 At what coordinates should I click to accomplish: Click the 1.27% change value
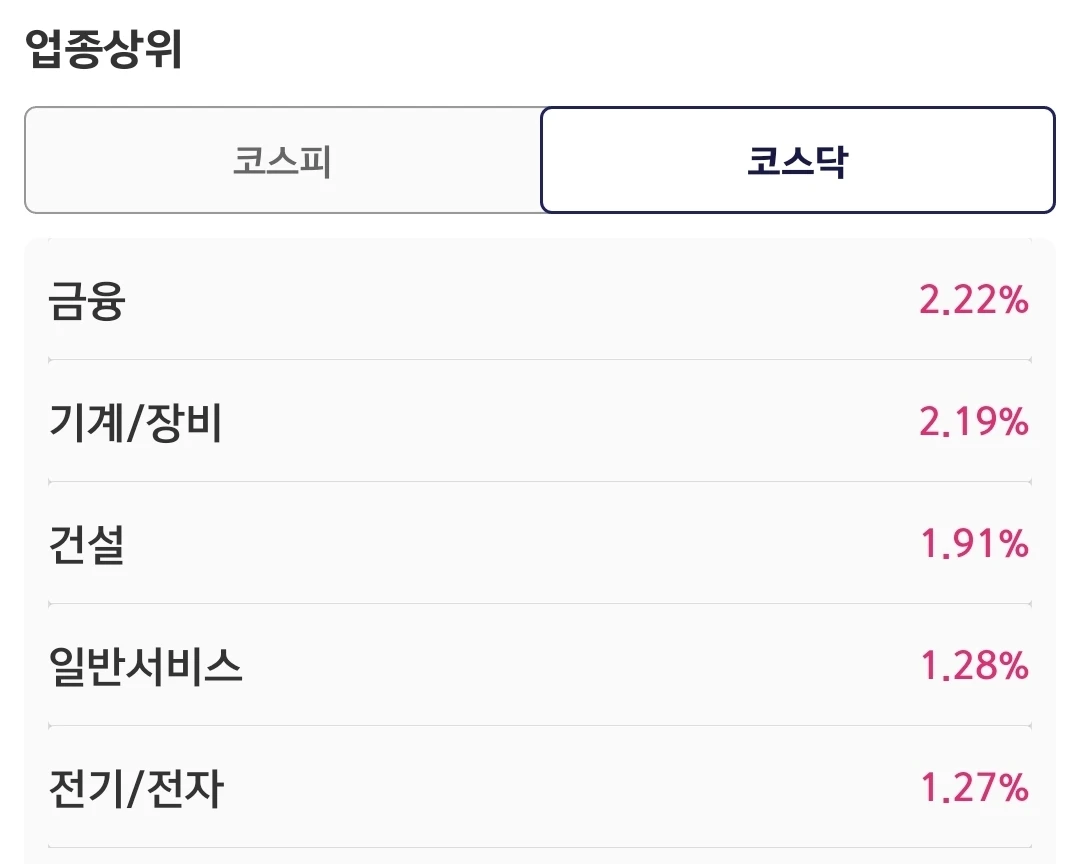click(975, 788)
